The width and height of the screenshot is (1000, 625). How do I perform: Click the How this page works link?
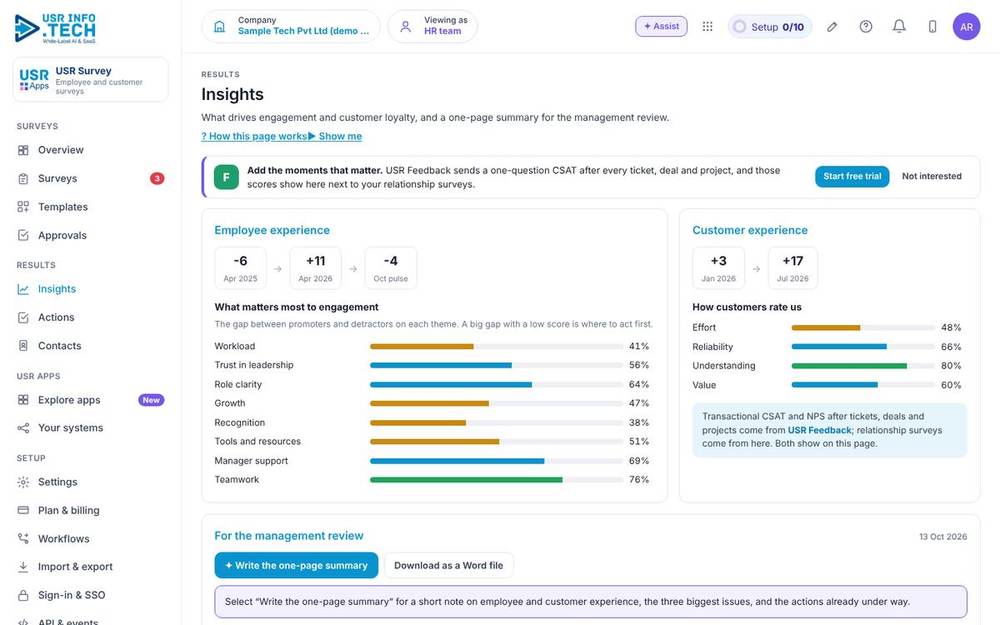[254, 136]
